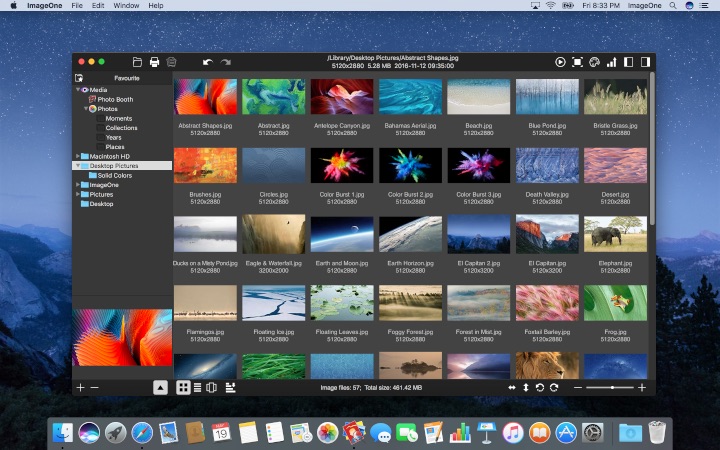Open Spotlight search in menu bar
This screenshot has width=720, height=450.
673,6
